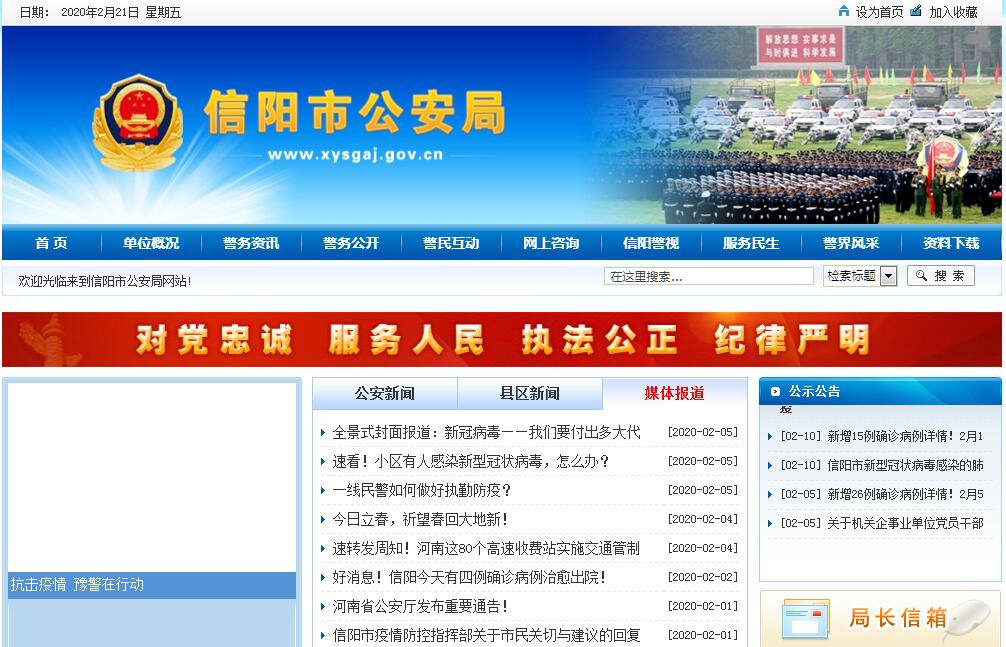Select the 媒体报道 tab
Viewport: 1006px width, 647px height.
pyautogui.click(x=675, y=394)
